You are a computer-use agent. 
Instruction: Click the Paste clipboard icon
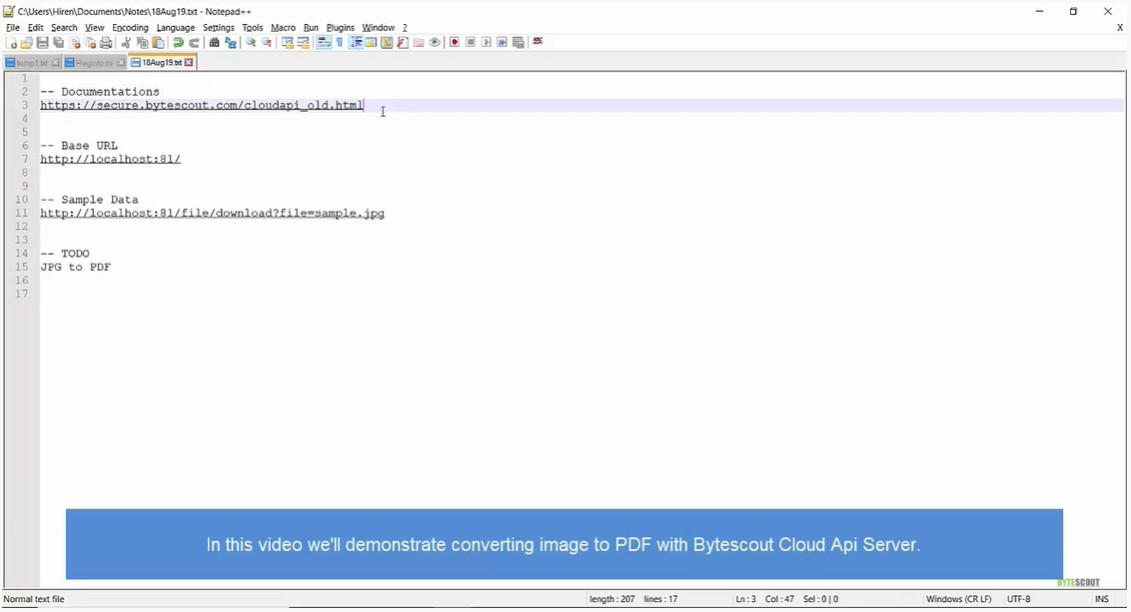158,43
